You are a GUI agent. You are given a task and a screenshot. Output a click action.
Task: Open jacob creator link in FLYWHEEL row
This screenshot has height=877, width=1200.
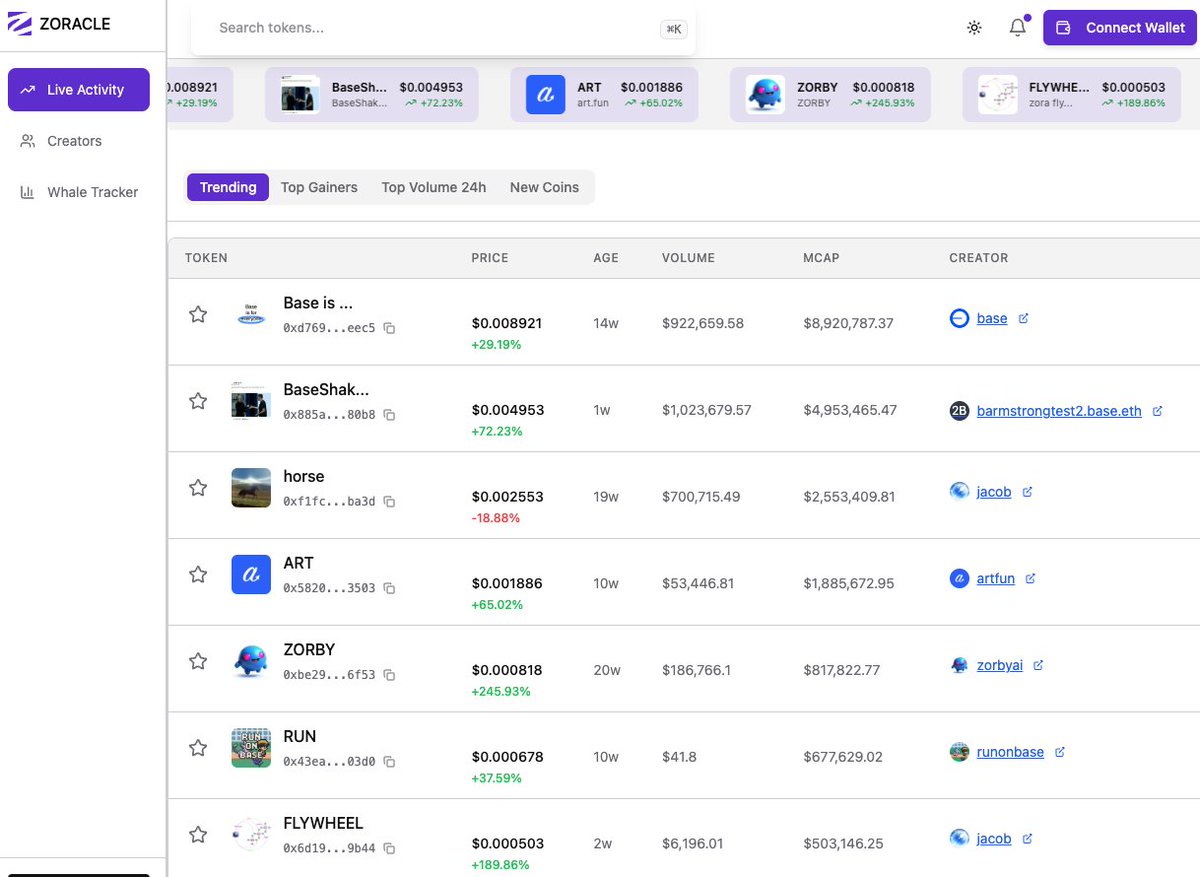[994, 839]
